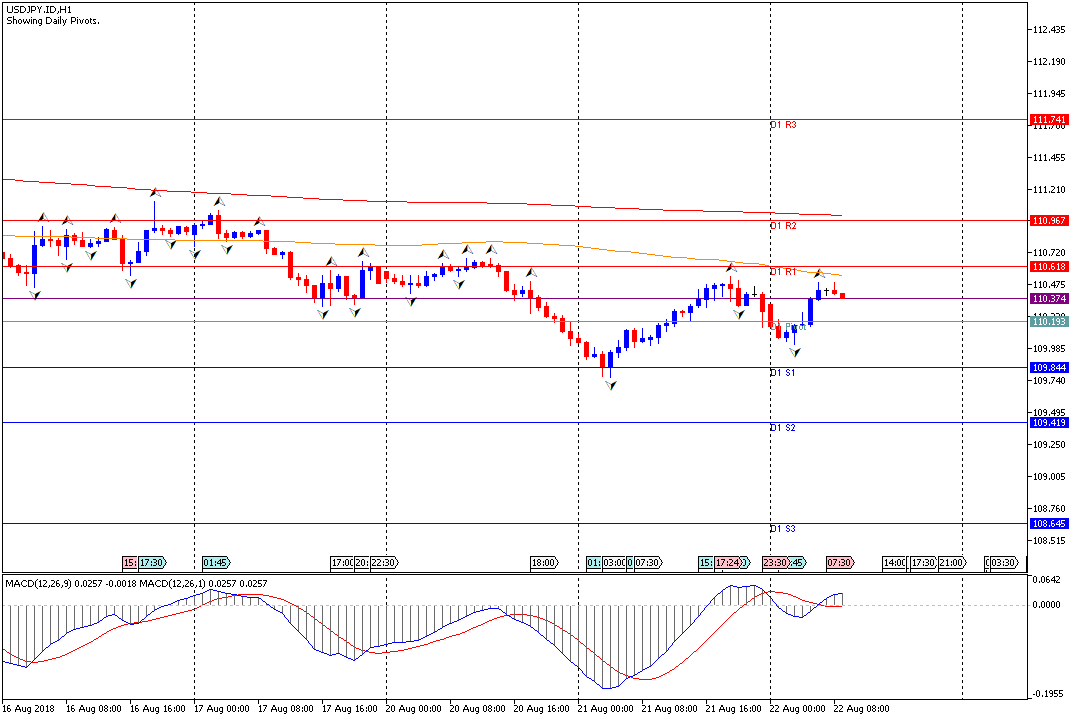The image size is (1080, 720).
Task: Click the teal 110.193 pivot price label
Action: pyautogui.click(x=1049, y=322)
